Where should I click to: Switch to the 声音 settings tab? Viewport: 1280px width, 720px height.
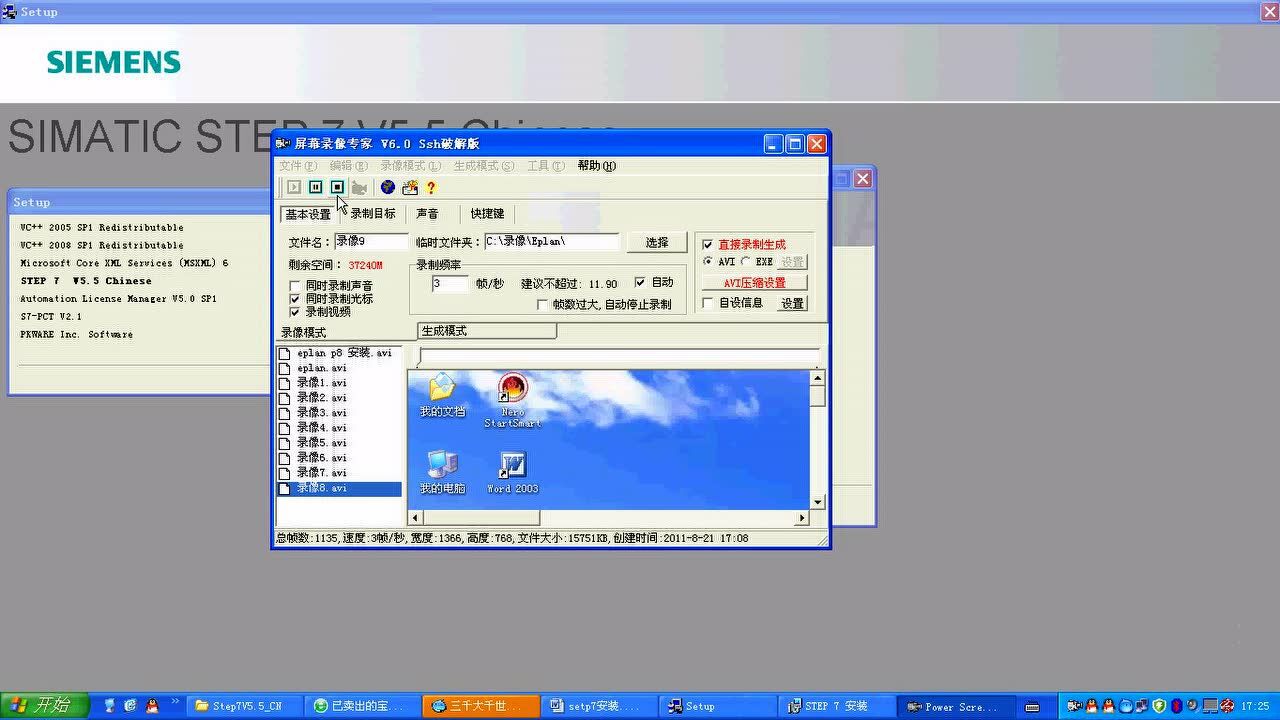pyautogui.click(x=428, y=213)
